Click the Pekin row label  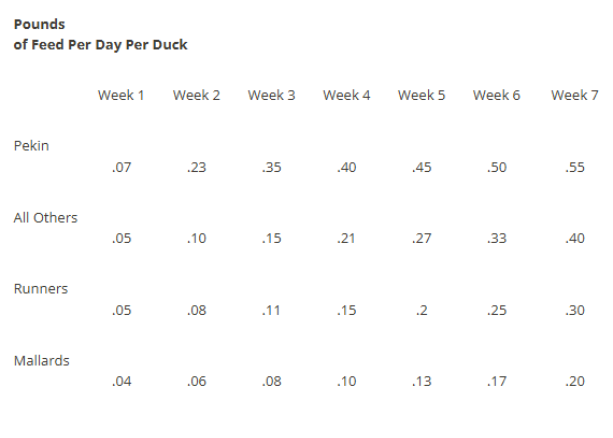(31, 145)
